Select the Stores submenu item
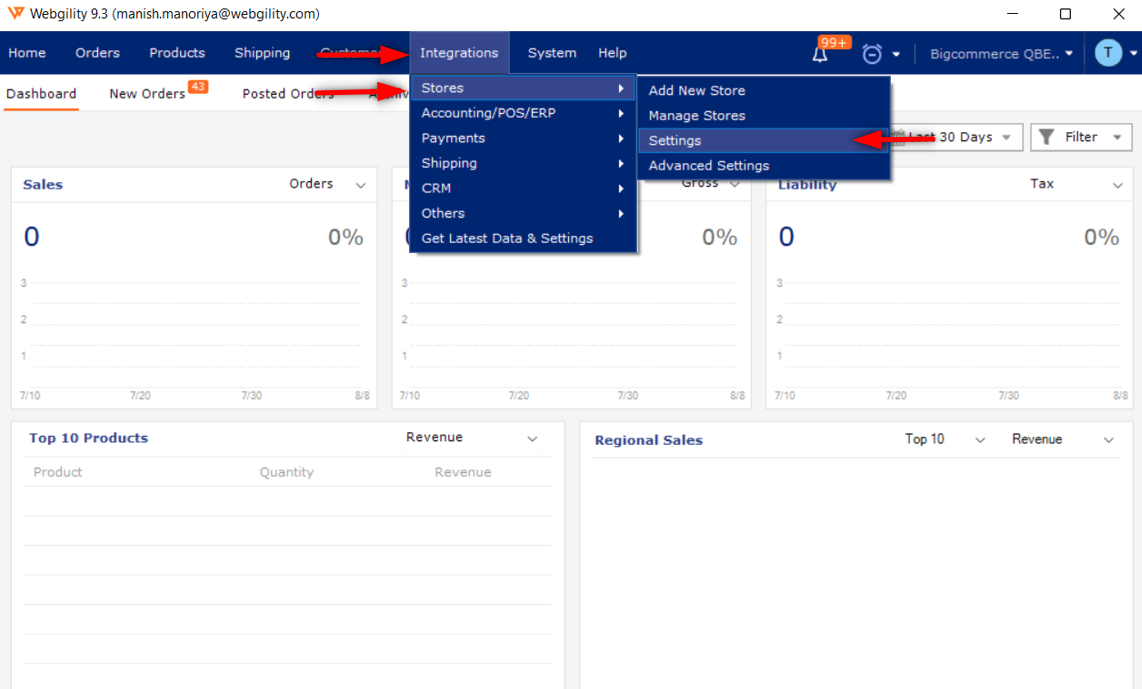1142x689 pixels. tap(524, 87)
